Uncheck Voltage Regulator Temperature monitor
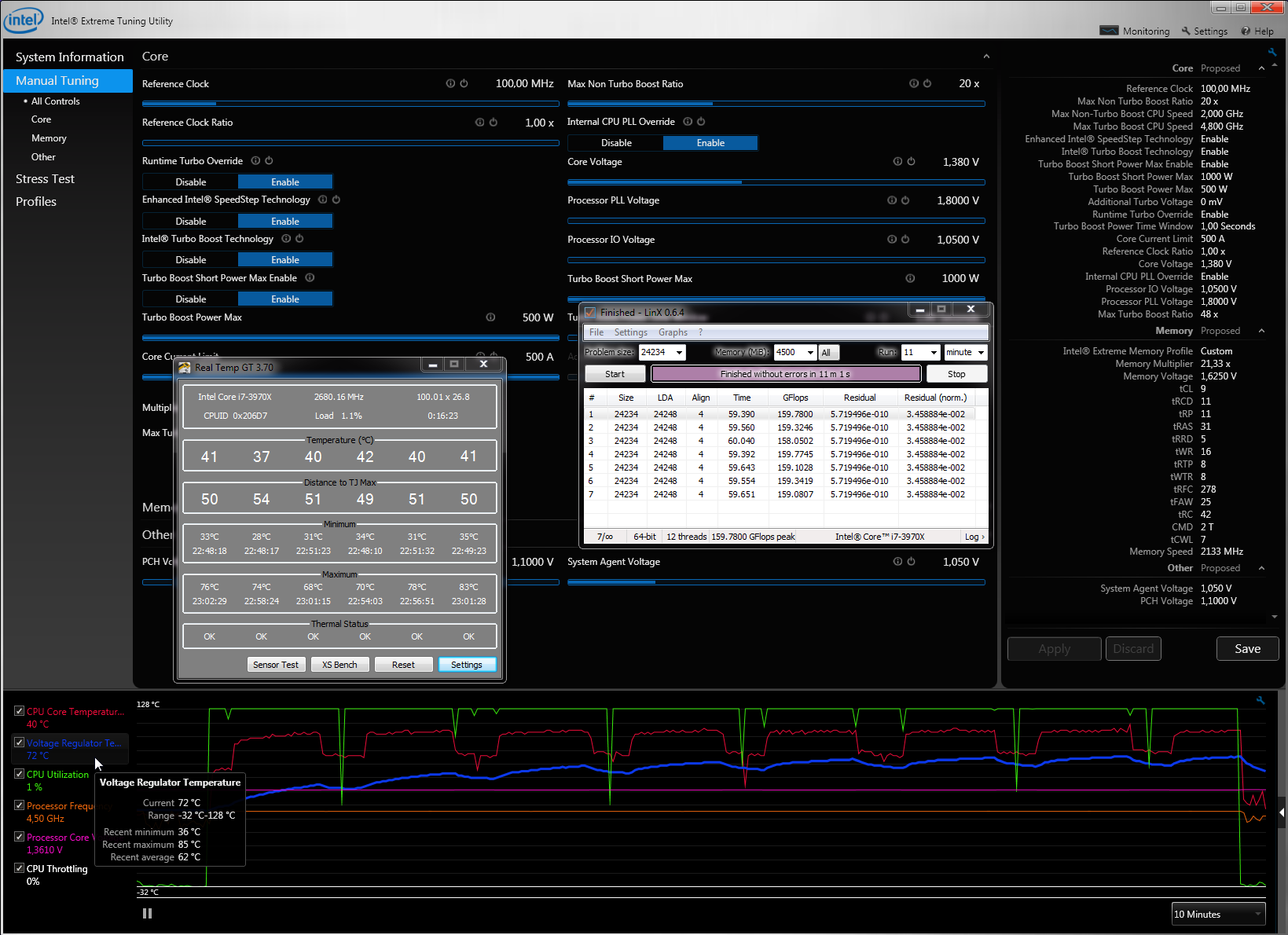Screen dimensions: 1288x935 19,742
